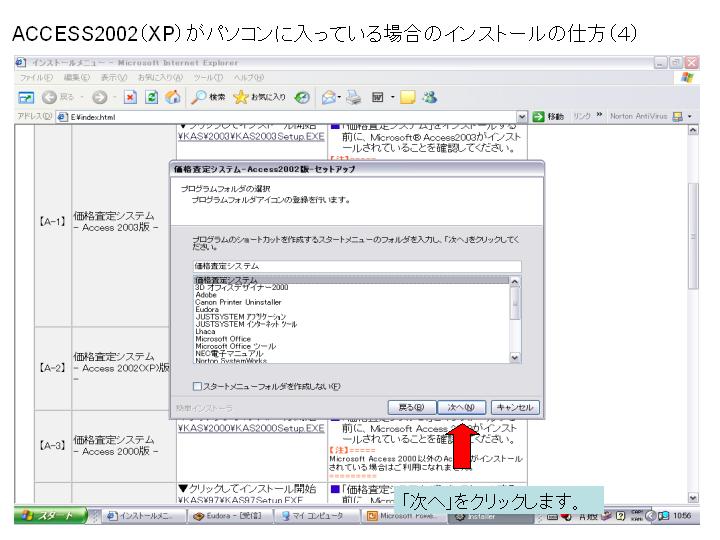The width and height of the screenshot is (720, 540).
Task: Select '3D オフィスデザイナー2000' folder
Action: pos(351,287)
